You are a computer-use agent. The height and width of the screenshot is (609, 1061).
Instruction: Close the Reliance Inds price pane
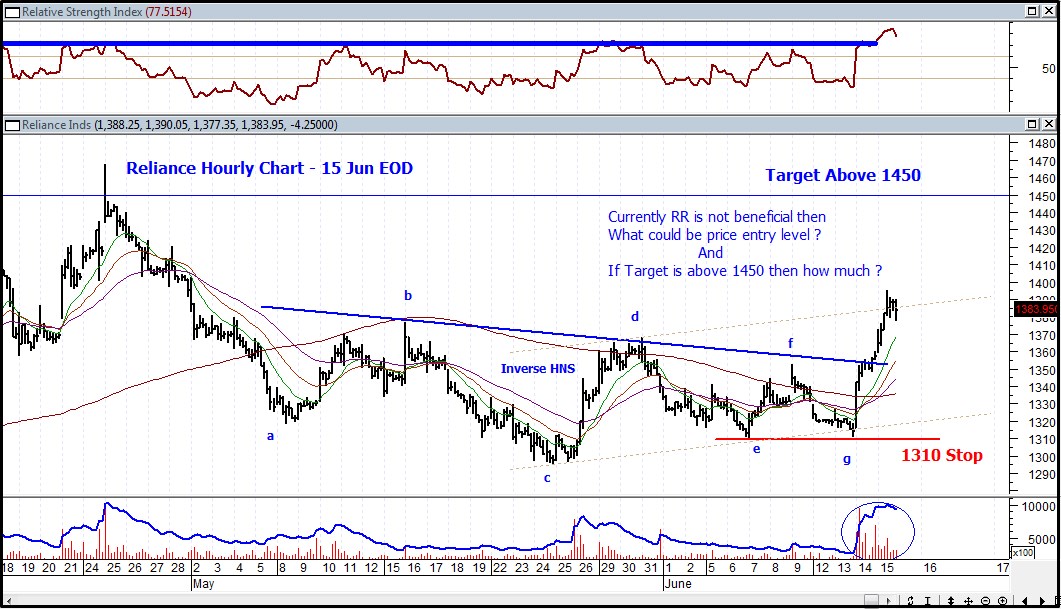1048,124
